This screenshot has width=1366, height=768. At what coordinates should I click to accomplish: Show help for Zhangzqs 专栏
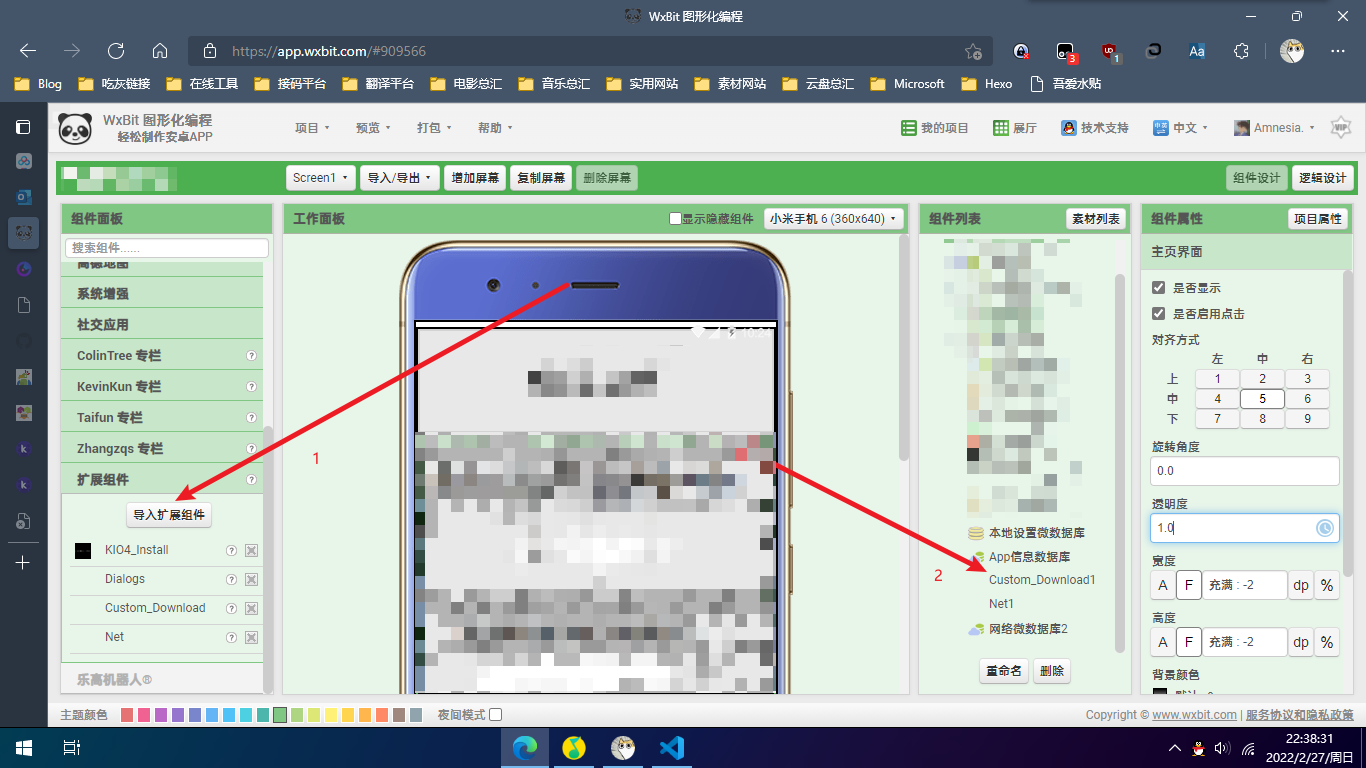point(252,449)
